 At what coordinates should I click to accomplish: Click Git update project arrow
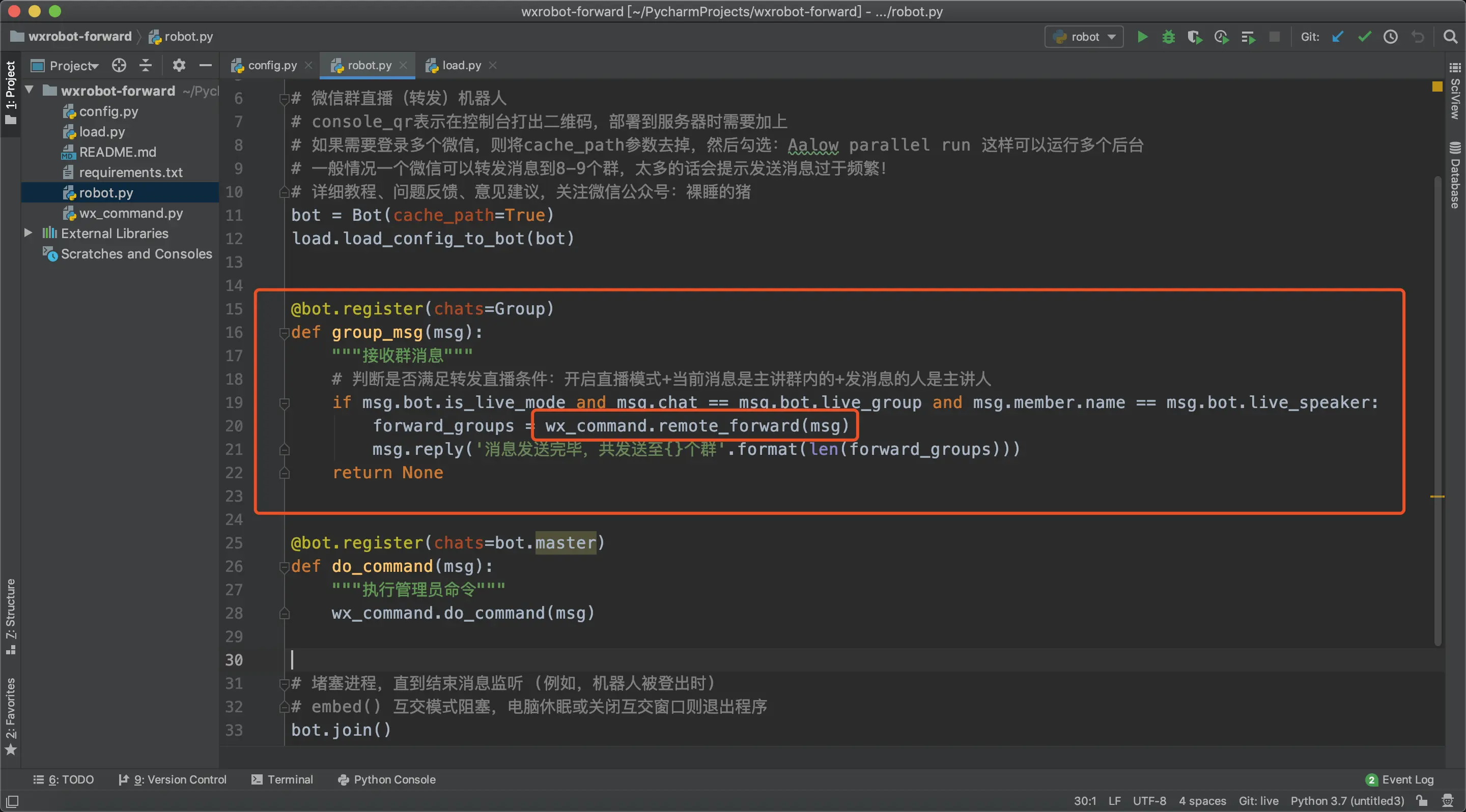(x=1337, y=37)
